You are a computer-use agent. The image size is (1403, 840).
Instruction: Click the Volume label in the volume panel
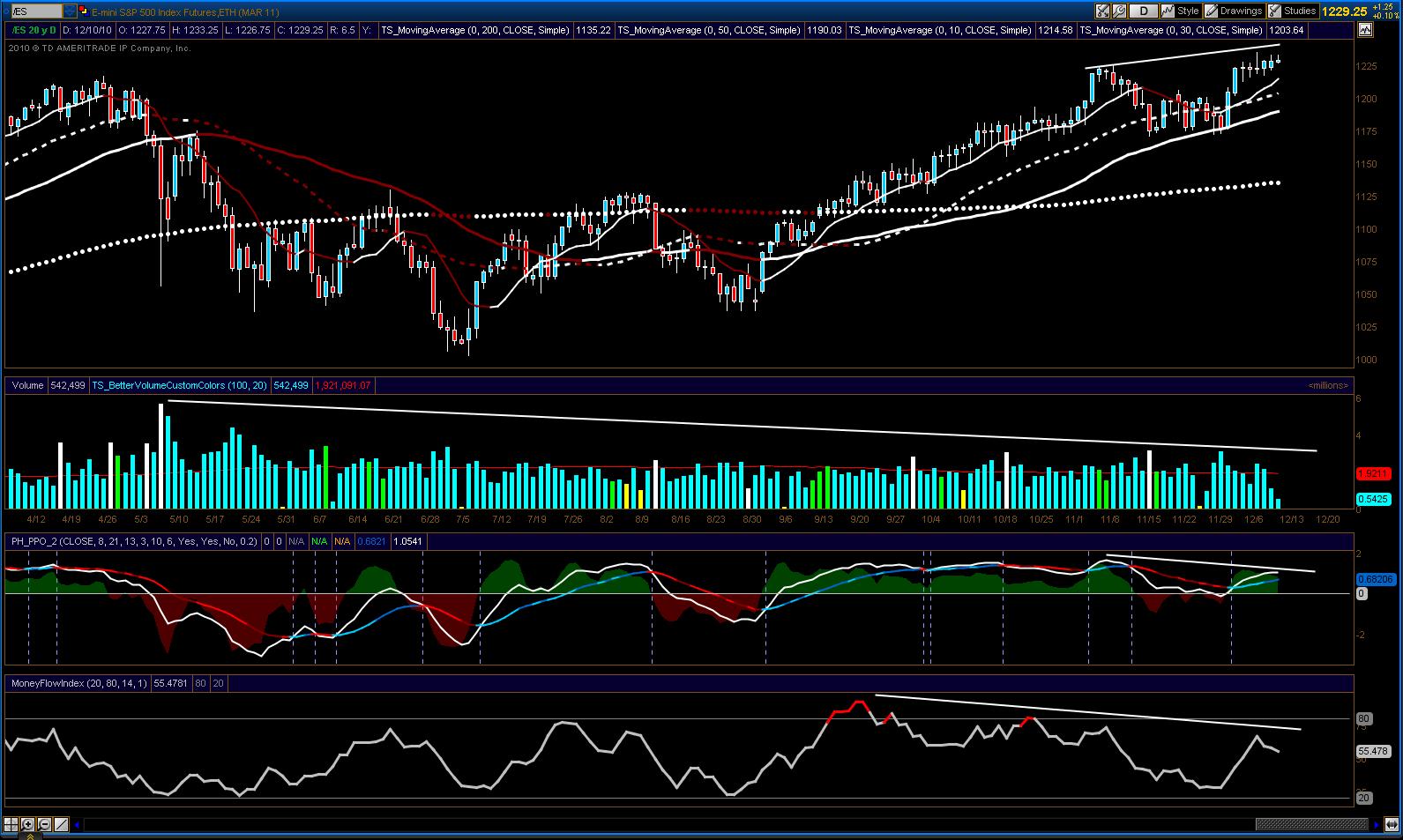pos(27,385)
